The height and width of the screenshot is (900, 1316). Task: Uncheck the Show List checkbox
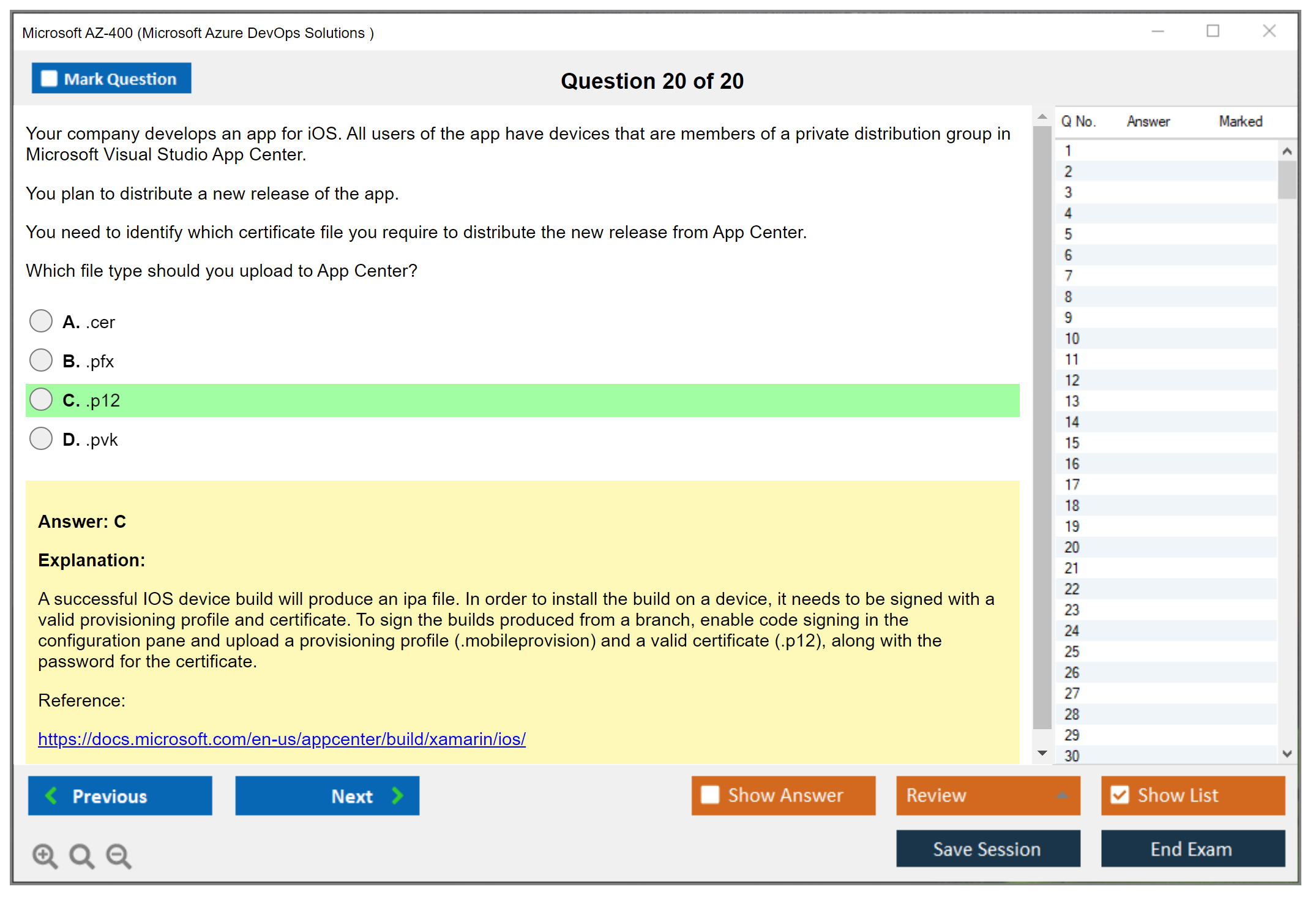[x=1120, y=795]
